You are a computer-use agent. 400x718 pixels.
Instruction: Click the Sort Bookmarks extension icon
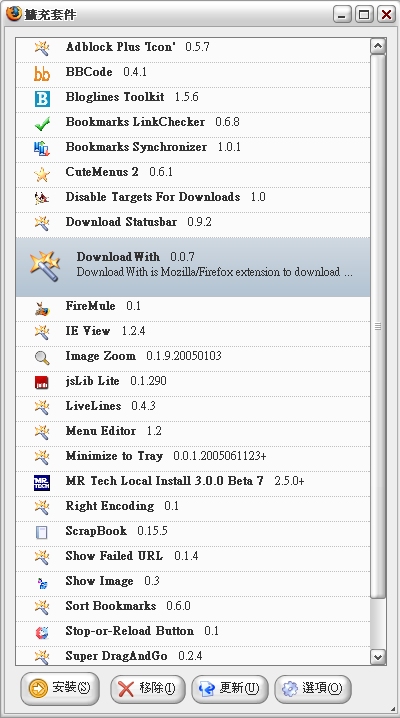(42, 607)
